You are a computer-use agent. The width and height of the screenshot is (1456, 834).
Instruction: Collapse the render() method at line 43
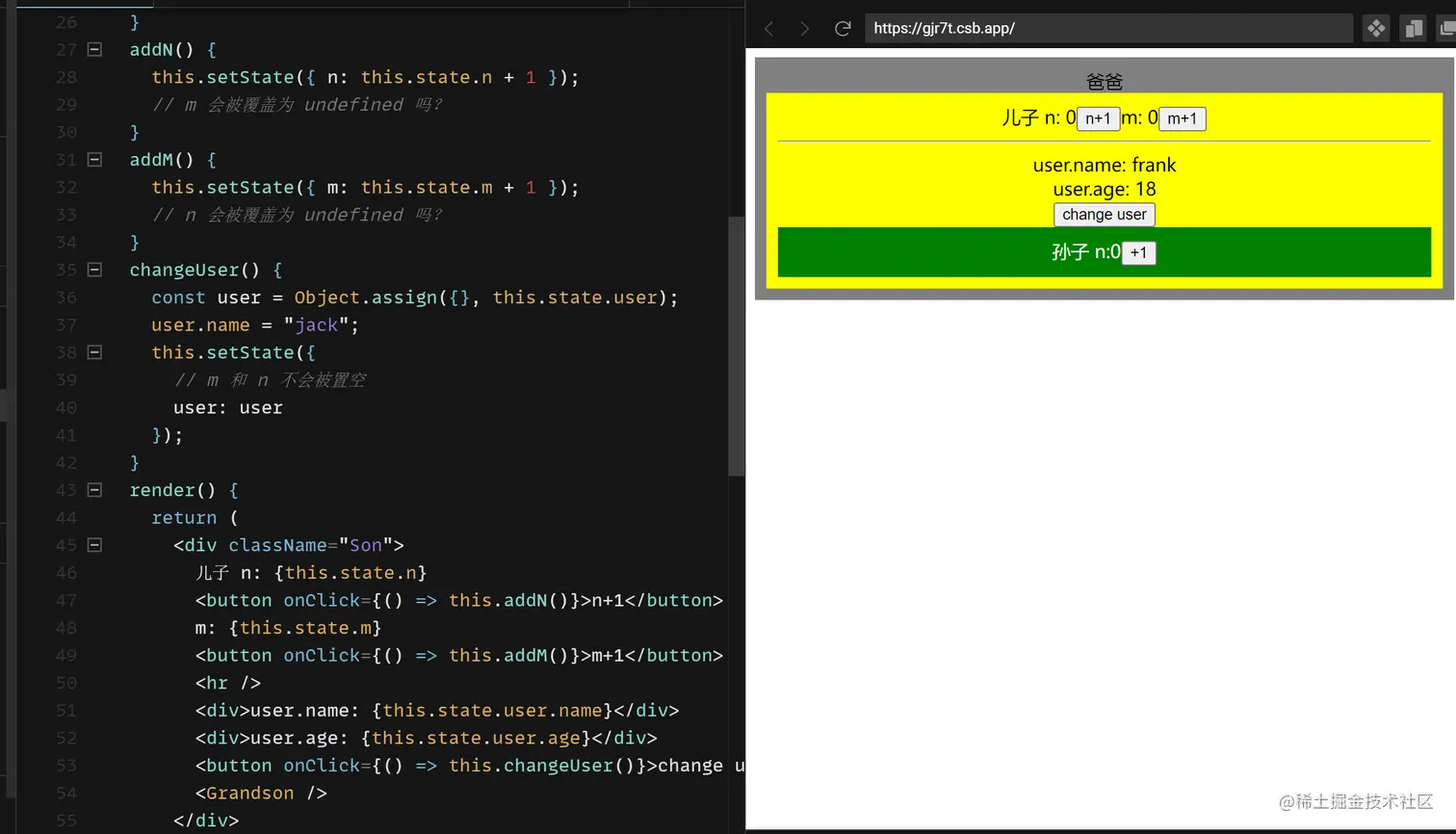(94, 490)
